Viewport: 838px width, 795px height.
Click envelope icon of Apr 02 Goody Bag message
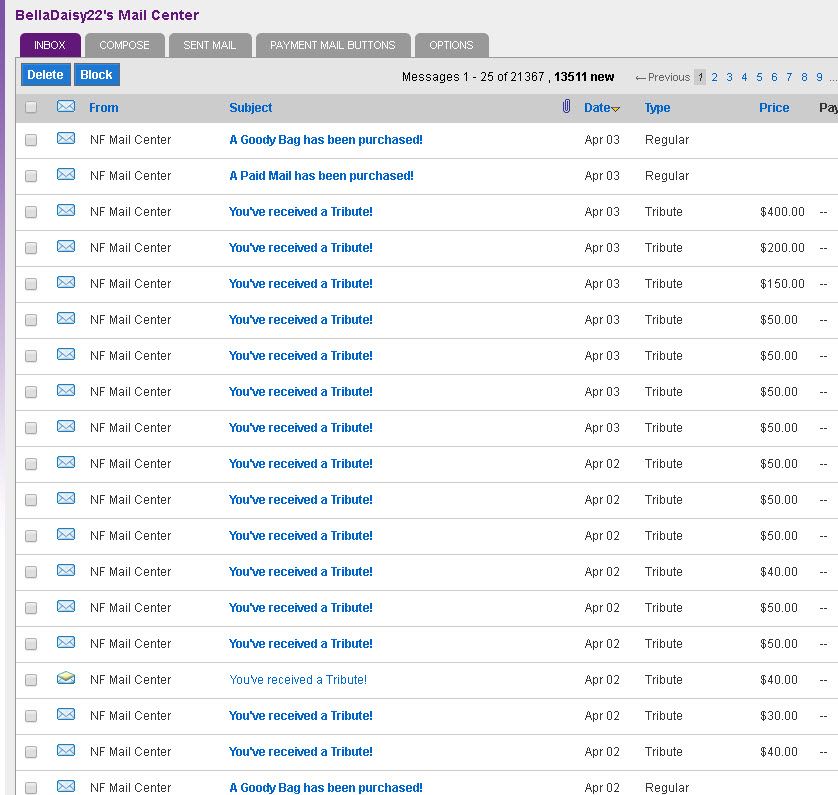[x=66, y=786]
